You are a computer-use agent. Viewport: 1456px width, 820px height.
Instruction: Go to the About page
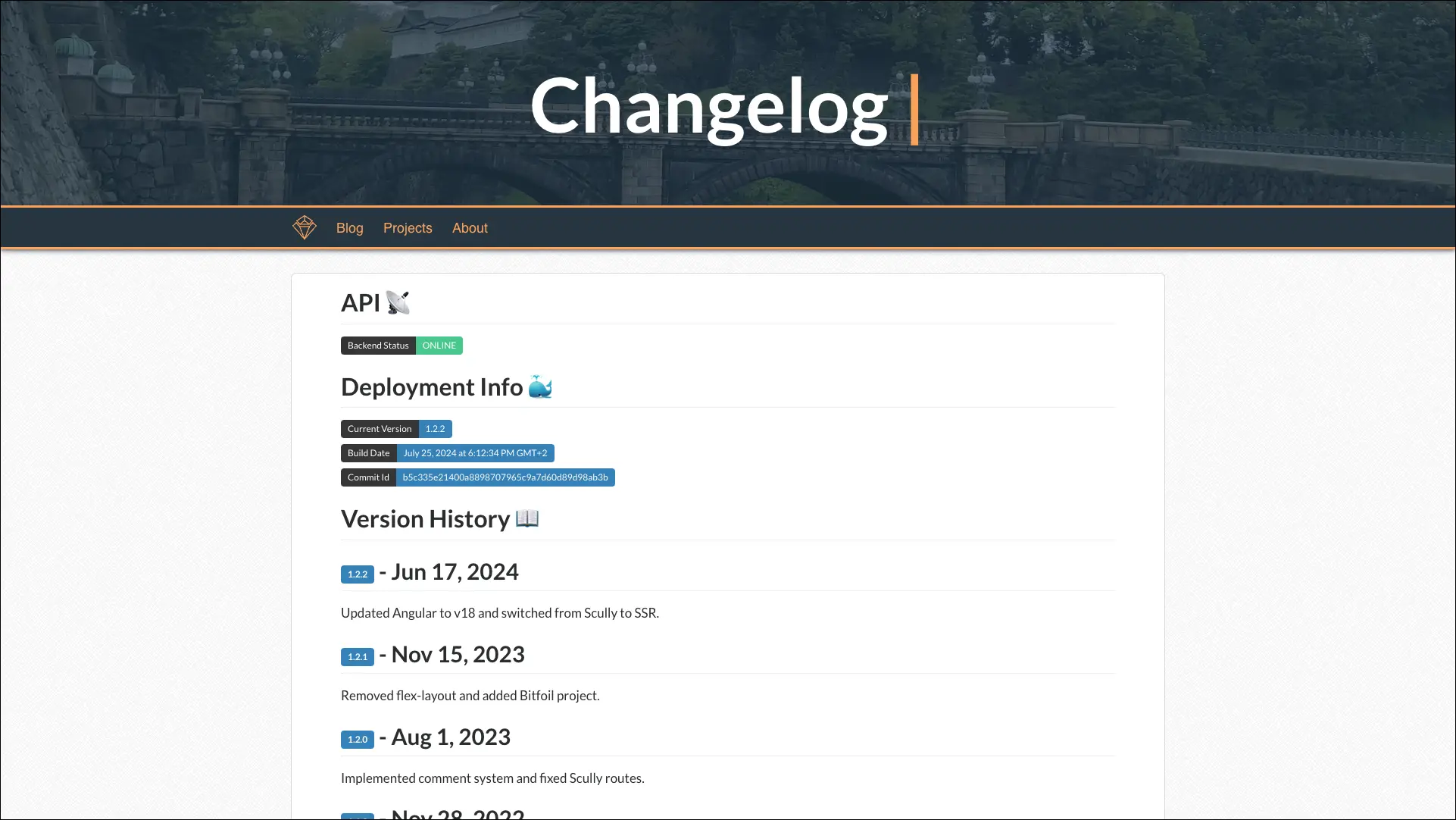tap(470, 228)
